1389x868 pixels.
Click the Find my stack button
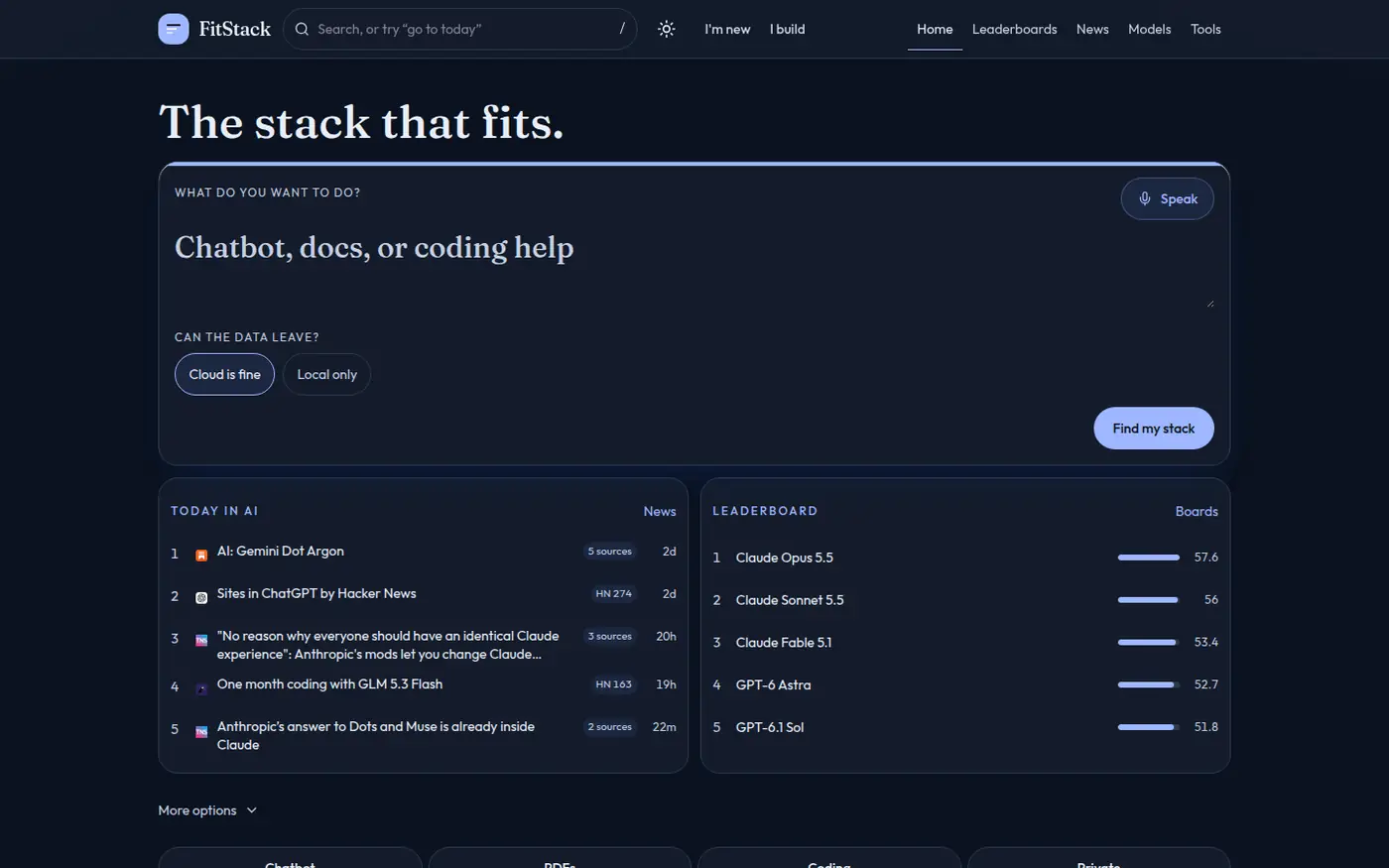click(x=1154, y=428)
